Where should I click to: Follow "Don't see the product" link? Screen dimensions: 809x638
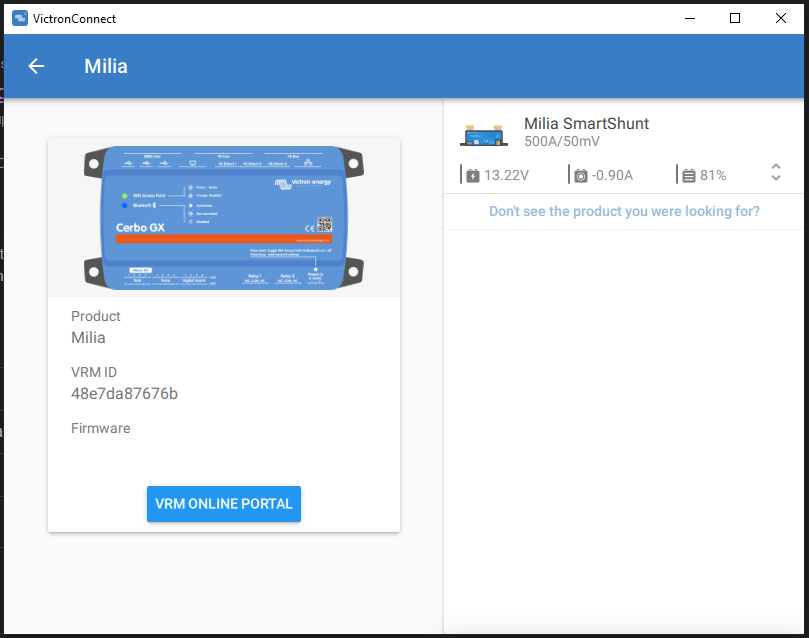coord(624,211)
